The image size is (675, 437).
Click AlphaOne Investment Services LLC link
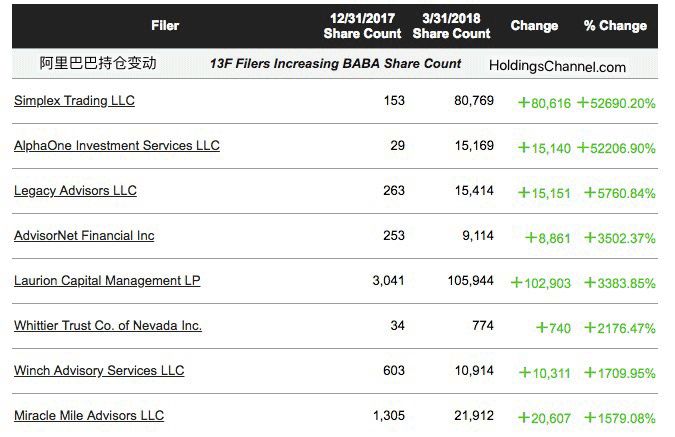tap(116, 146)
